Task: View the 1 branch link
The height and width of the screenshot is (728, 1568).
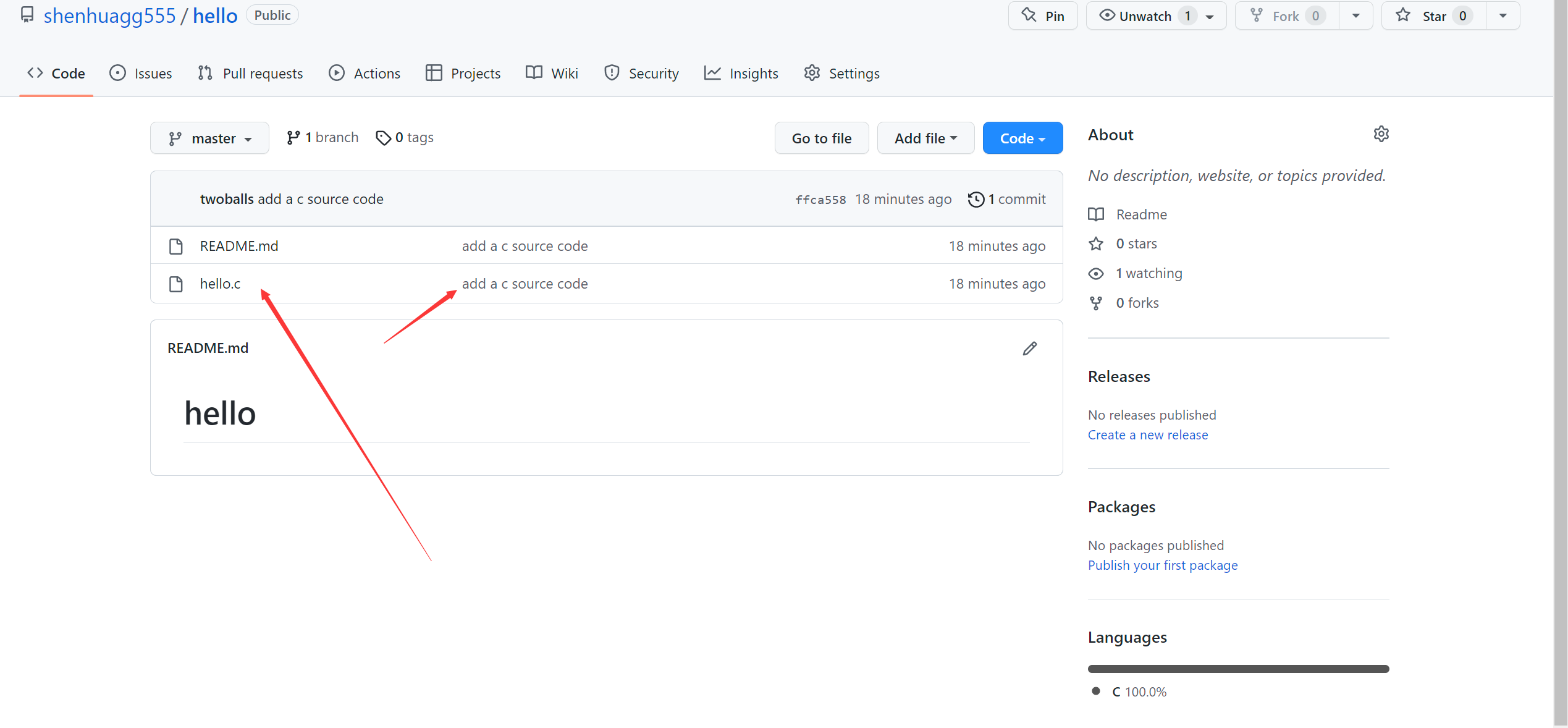Action: [x=322, y=137]
